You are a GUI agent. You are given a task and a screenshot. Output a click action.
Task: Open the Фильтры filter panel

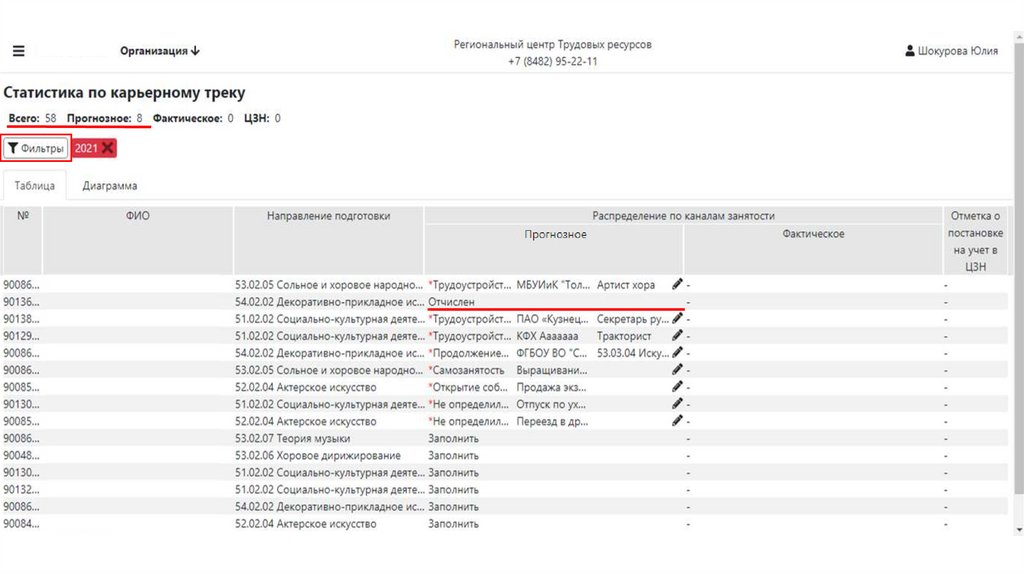pyautogui.click(x=36, y=148)
